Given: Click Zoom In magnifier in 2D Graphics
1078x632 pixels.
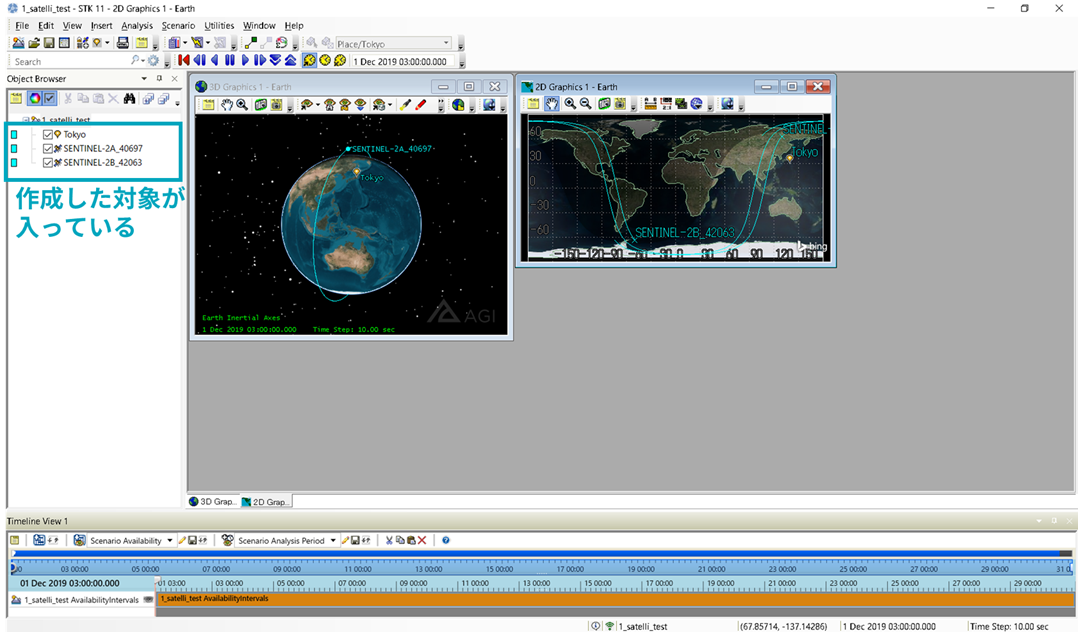Looking at the screenshot, I should point(570,104).
